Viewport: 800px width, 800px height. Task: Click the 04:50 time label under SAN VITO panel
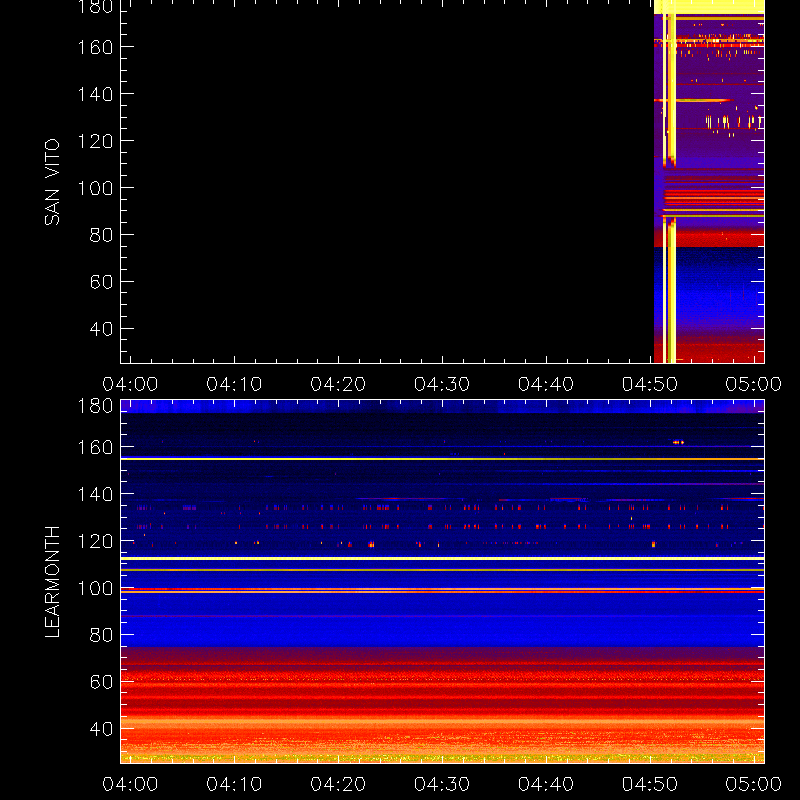650,384
